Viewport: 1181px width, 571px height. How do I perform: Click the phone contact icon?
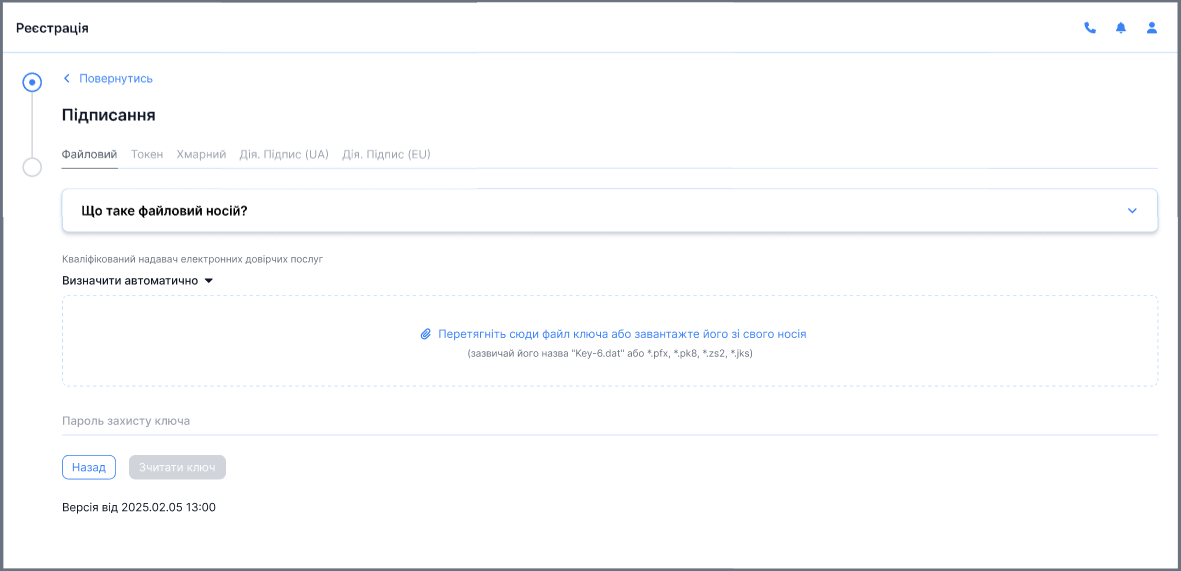[1090, 28]
